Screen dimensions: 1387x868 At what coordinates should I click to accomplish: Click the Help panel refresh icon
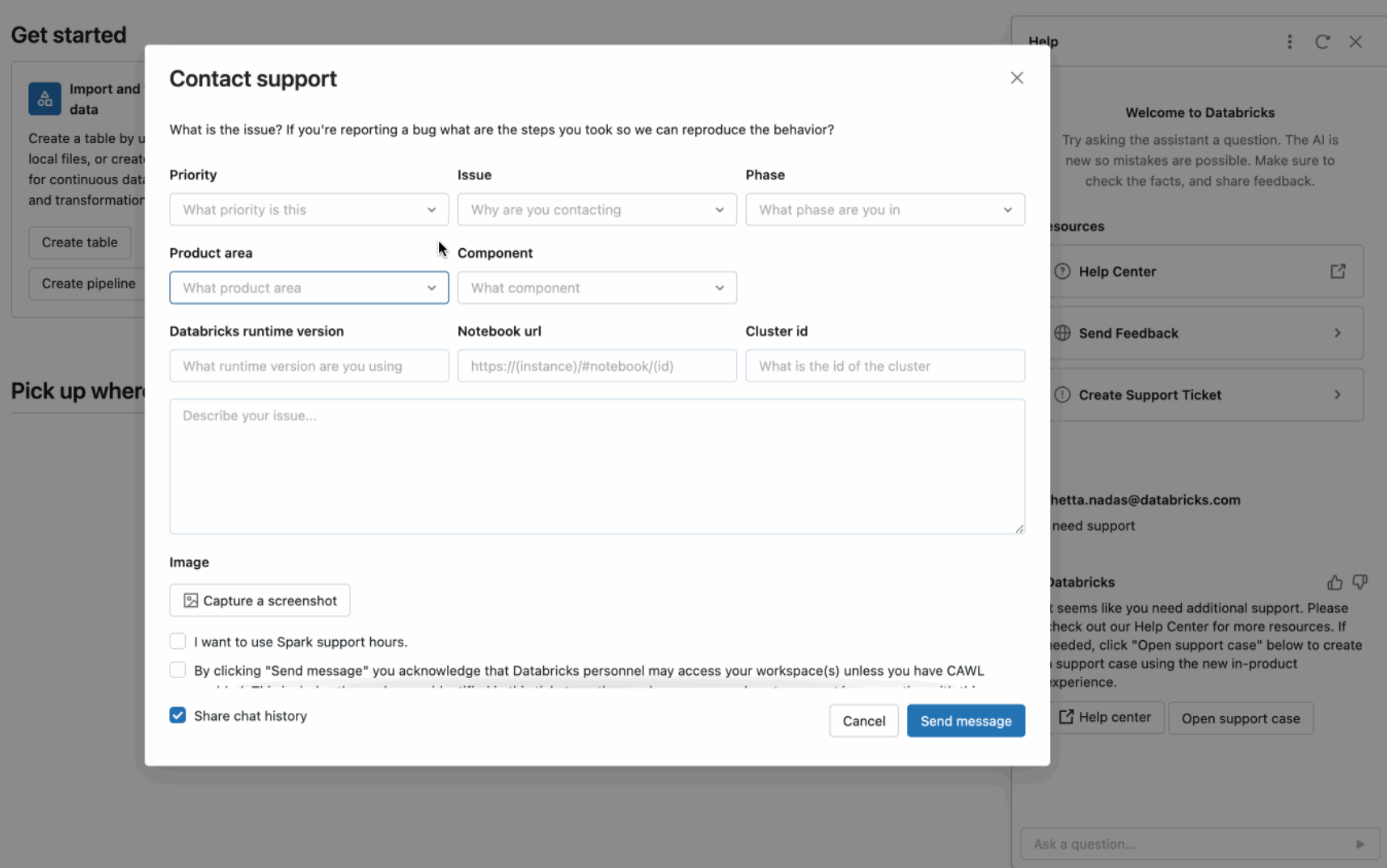click(x=1322, y=42)
